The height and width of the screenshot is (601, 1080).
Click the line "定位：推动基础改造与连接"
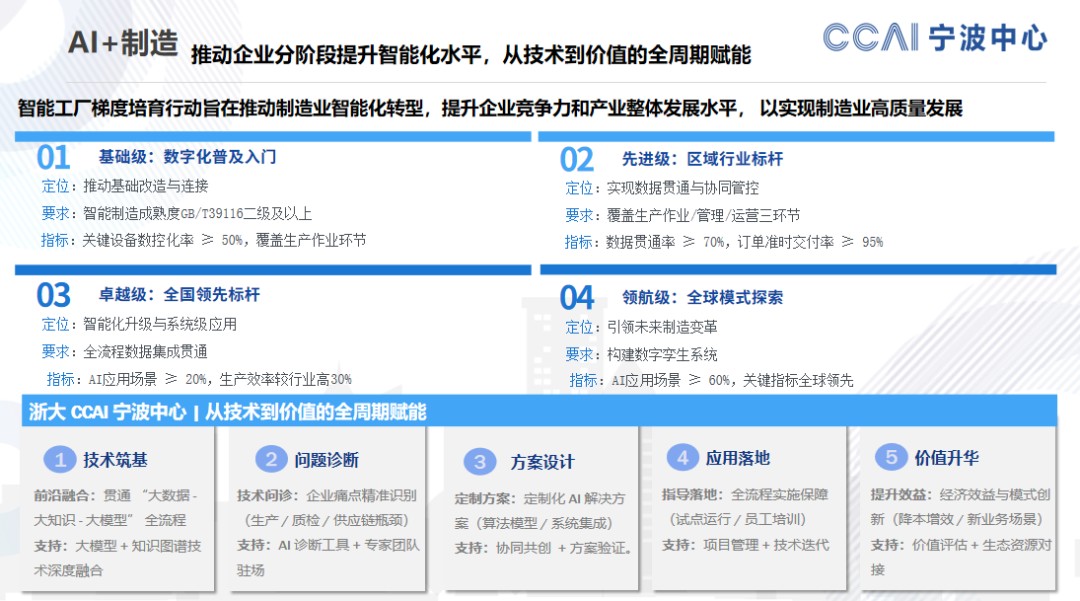(x=125, y=186)
